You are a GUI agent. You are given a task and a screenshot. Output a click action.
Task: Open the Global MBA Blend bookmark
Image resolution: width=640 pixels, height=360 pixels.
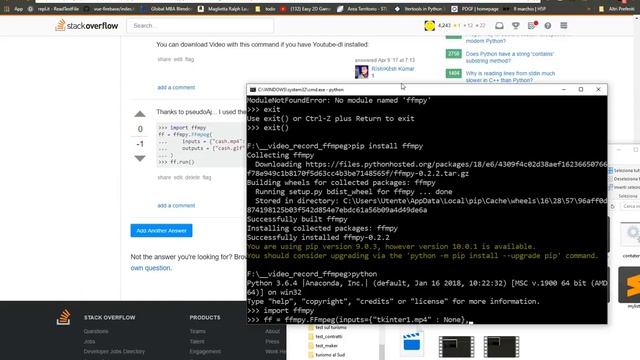[x=167, y=9]
